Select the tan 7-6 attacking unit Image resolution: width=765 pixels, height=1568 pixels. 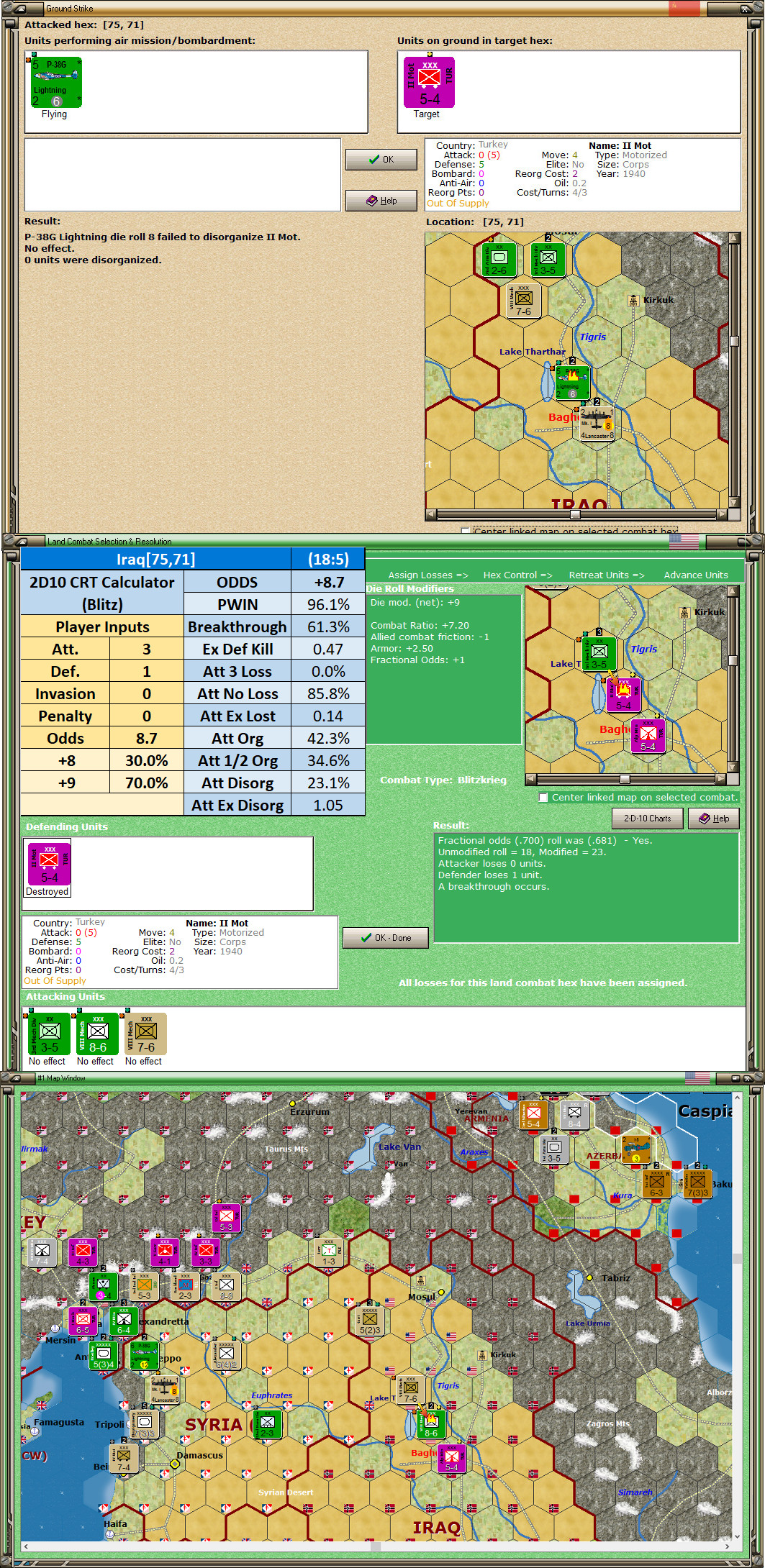(145, 1034)
